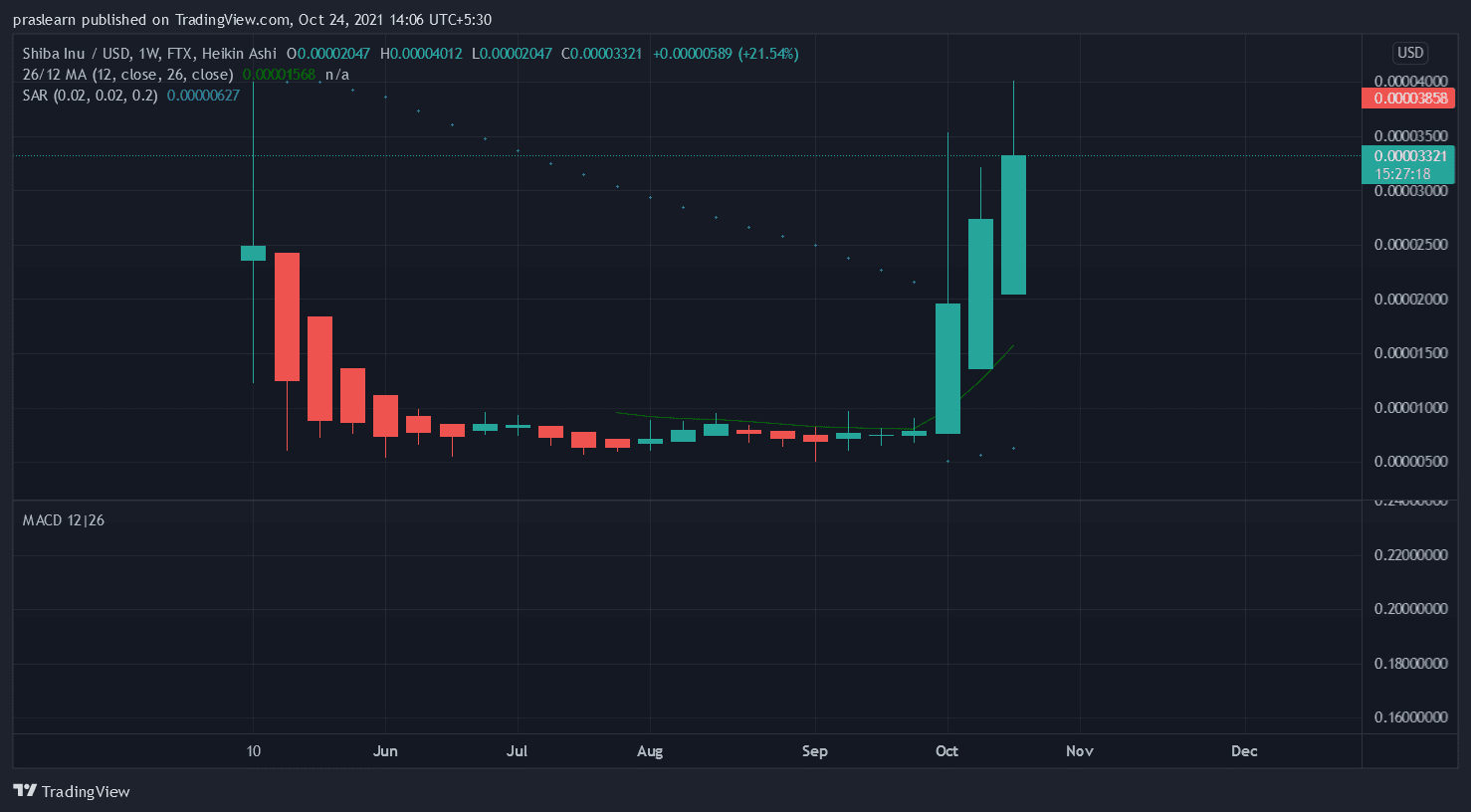
Task: Click the Aug label on time axis
Action: (x=650, y=751)
